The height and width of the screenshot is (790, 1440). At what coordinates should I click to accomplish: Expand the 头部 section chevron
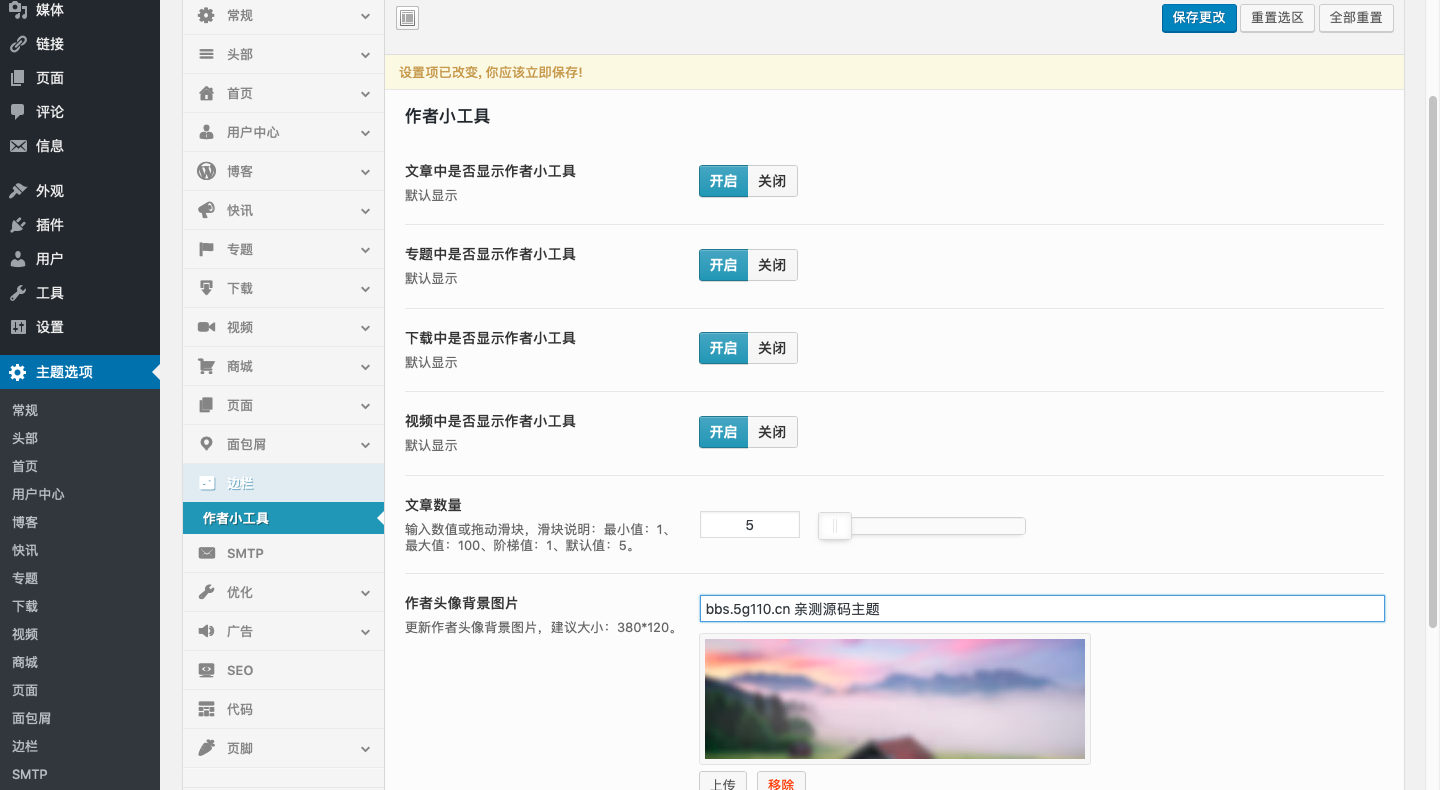tap(366, 55)
